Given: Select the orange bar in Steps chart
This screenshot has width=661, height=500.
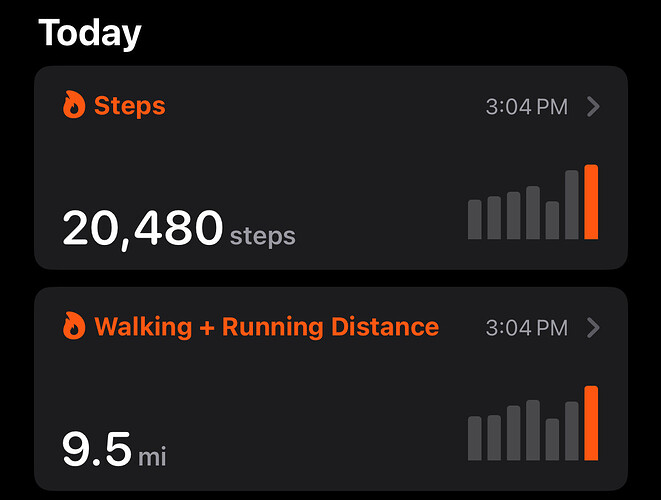Looking at the screenshot, I should [591, 202].
